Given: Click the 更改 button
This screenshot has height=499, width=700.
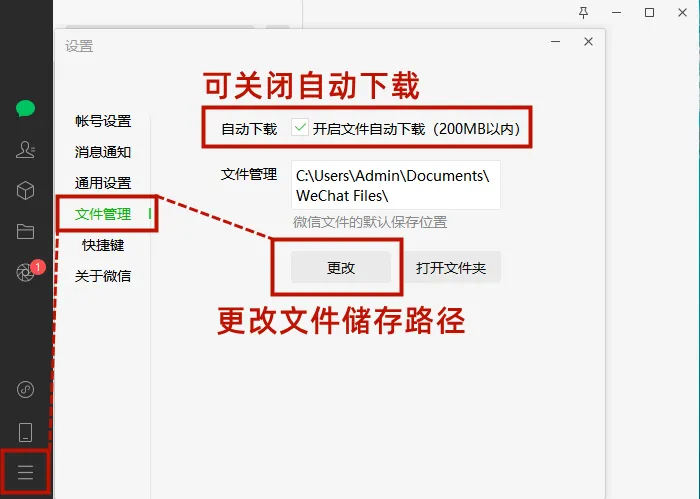Looking at the screenshot, I should (341, 267).
